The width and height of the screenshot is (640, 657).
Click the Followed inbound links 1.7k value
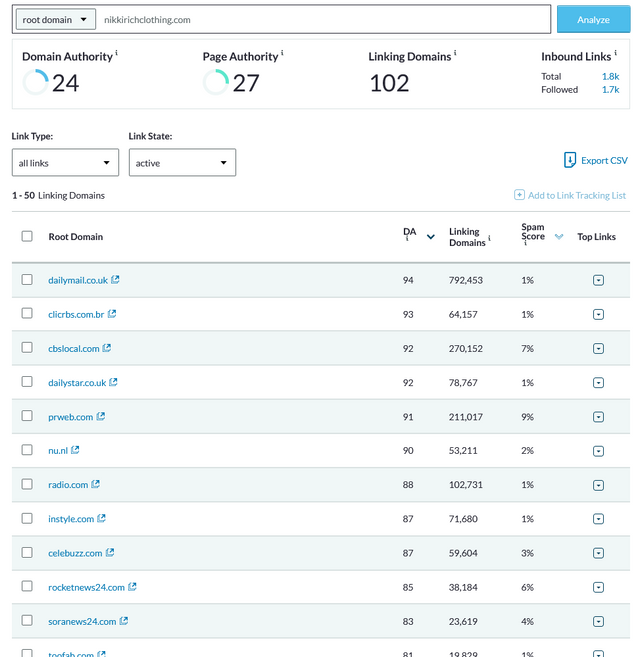[x=610, y=90]
